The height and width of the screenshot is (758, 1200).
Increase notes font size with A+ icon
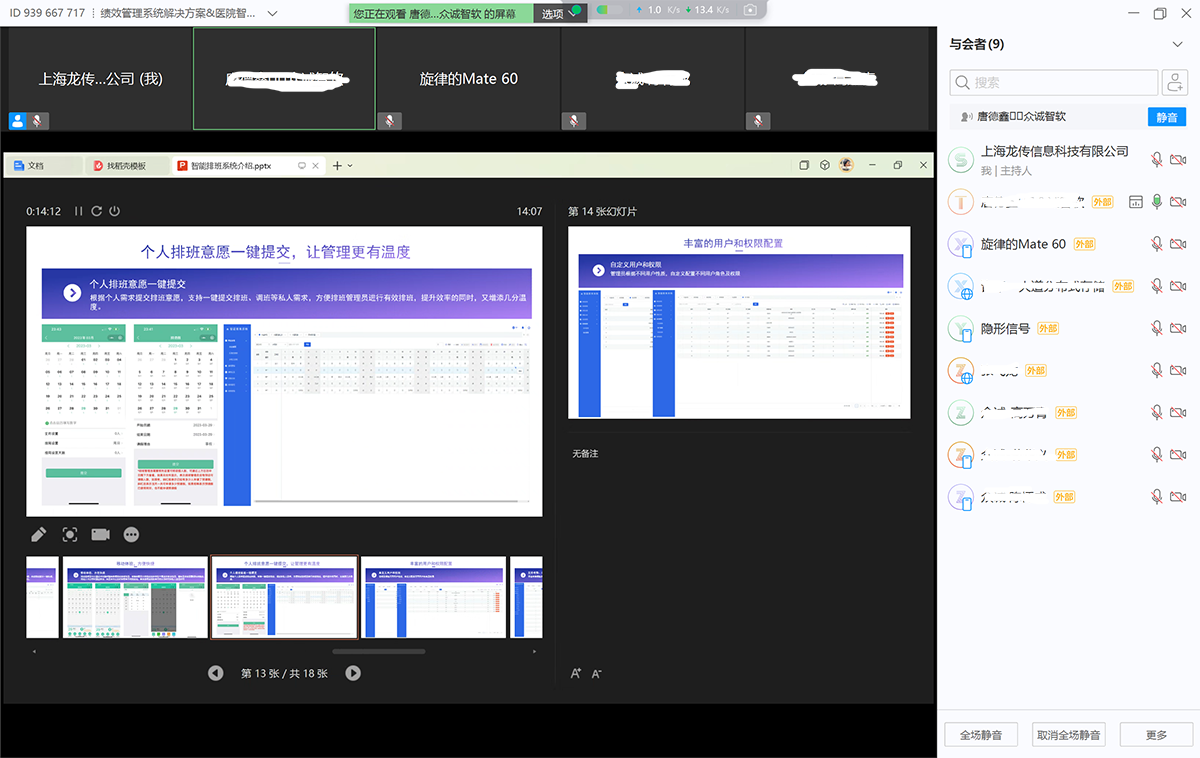pyautogui.click(x=576, y=674)
